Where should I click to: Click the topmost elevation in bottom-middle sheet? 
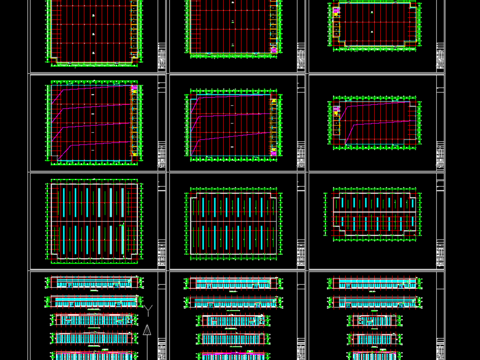click(x=233, y=283)
